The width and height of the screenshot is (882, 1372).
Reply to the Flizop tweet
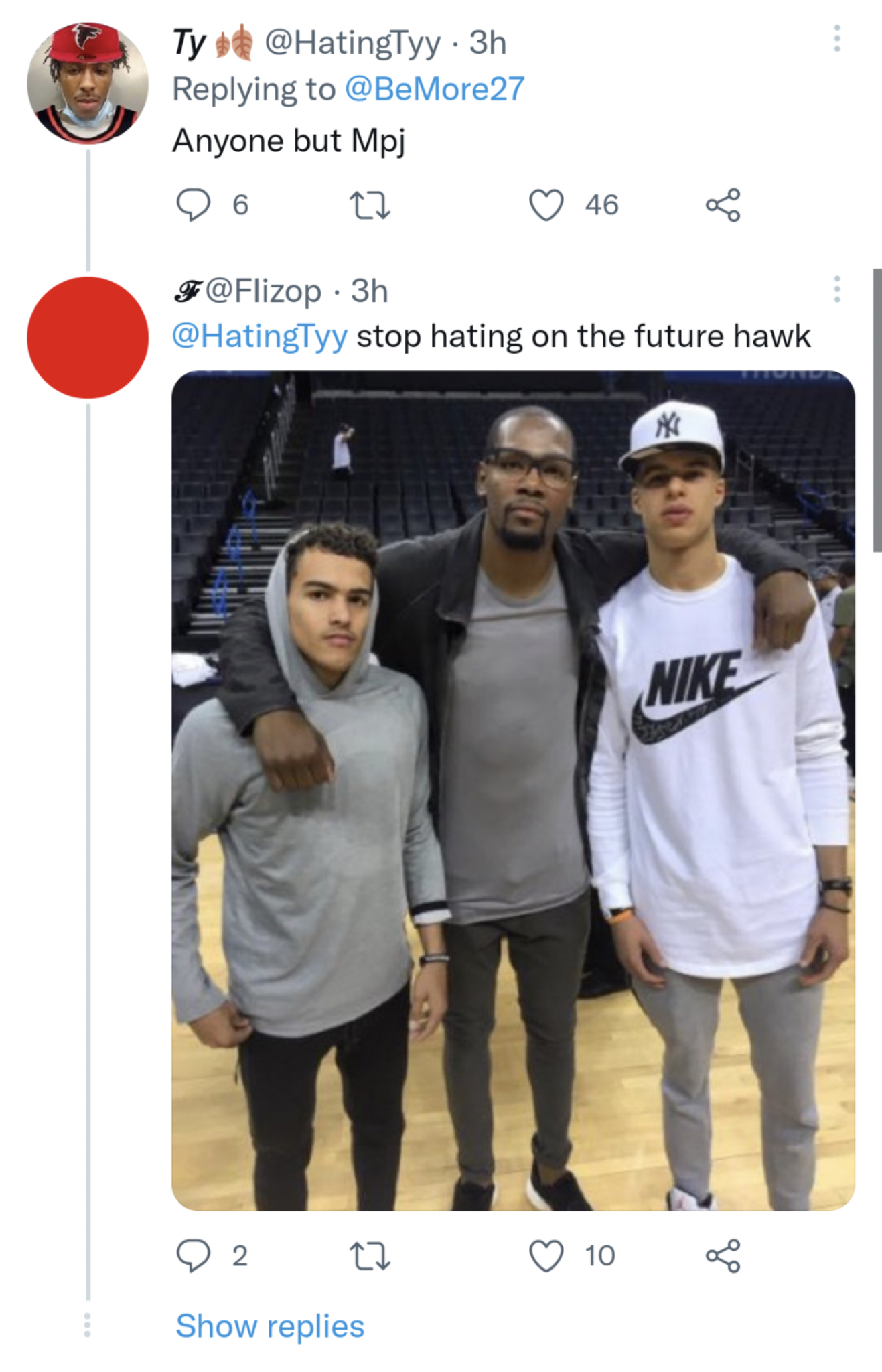click(x=193, y=1255)
